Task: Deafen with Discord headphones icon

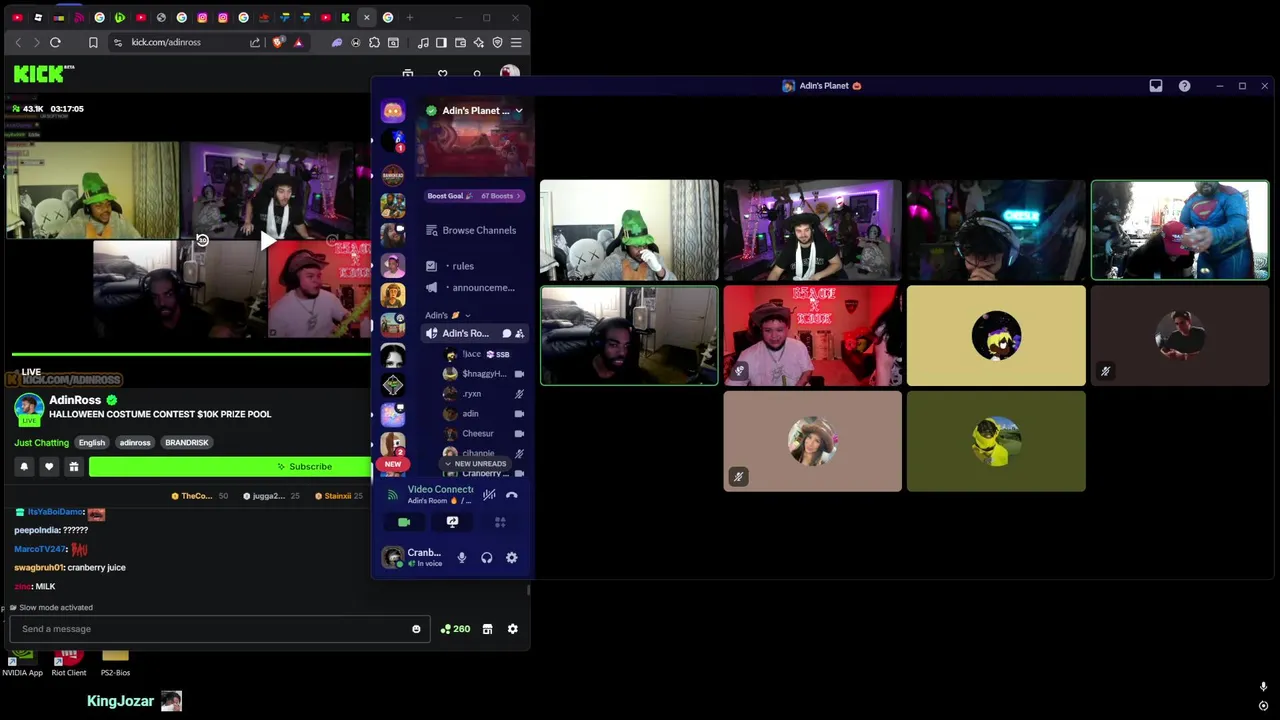Action: [x=487, y=558]
